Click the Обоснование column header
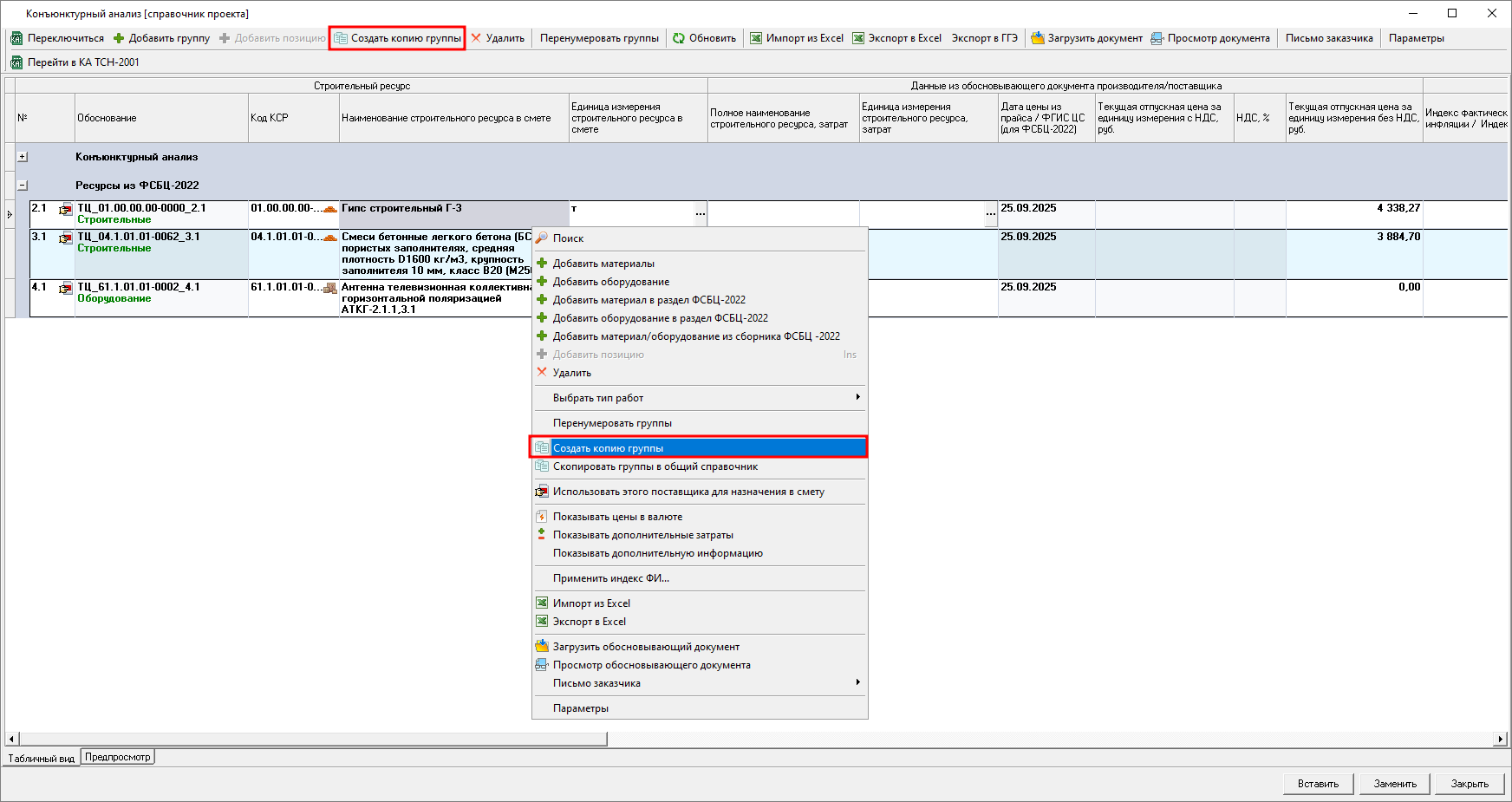 [161, 118]
